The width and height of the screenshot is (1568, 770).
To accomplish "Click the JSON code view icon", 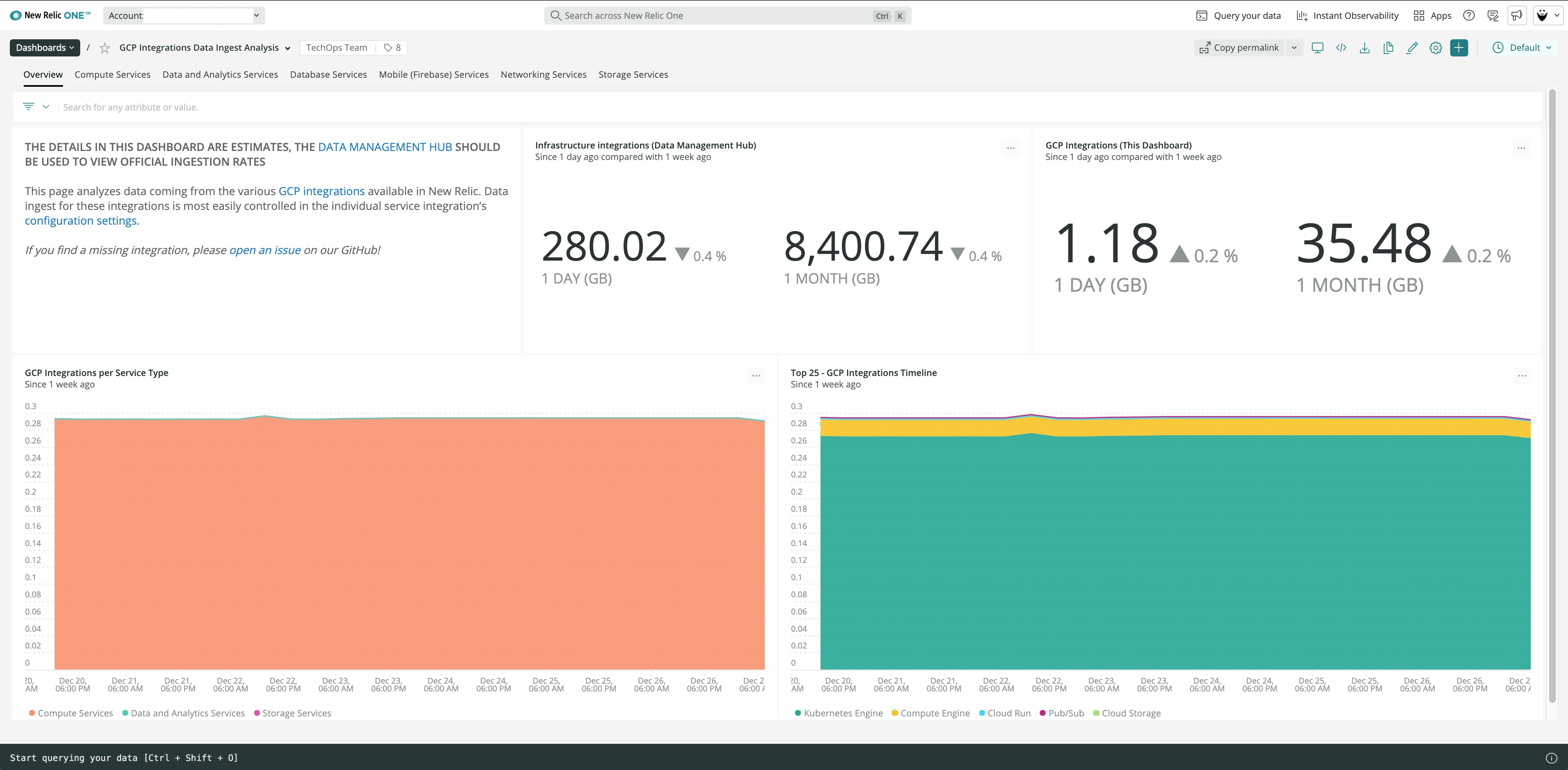I will 1341,47.
